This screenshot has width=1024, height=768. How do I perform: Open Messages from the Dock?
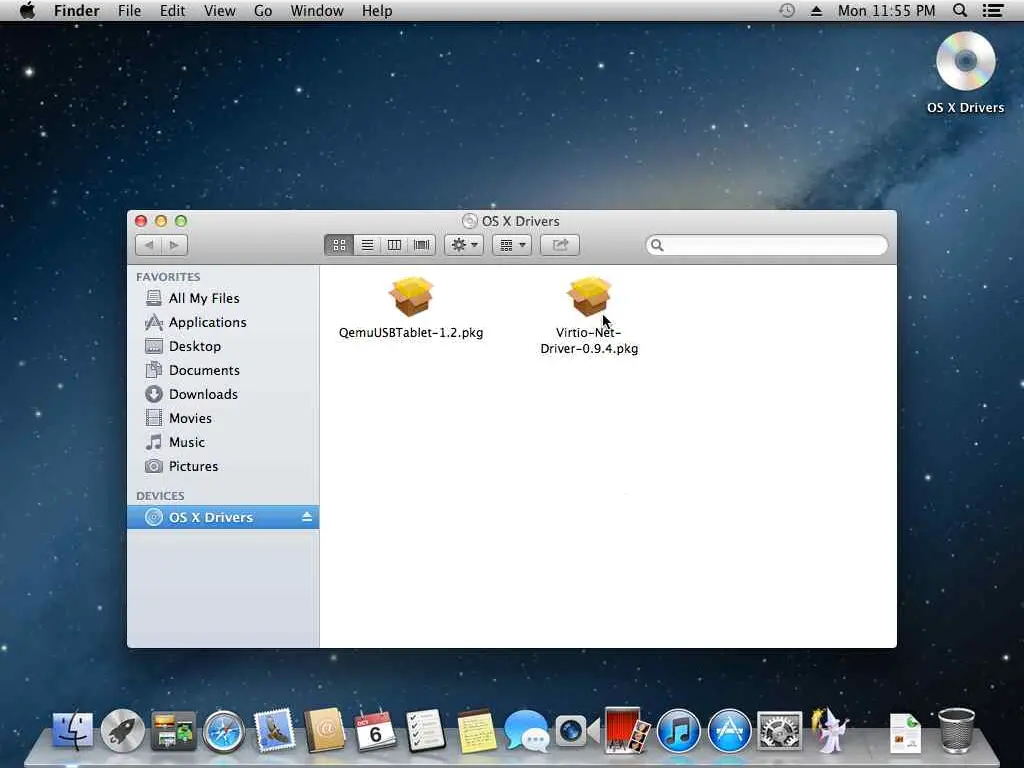526,730
